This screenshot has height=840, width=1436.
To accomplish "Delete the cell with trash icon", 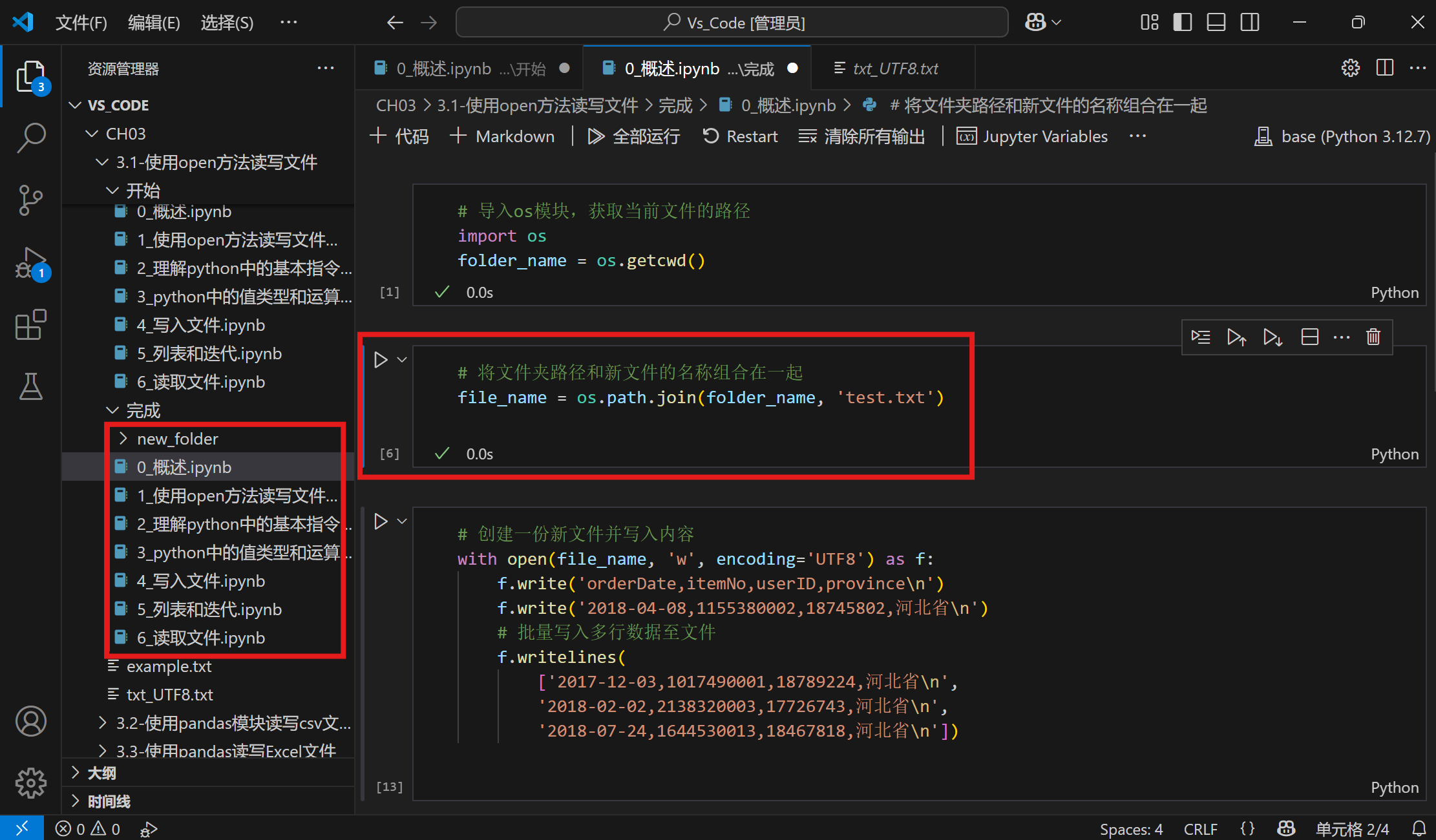I will coord(1373,337).
